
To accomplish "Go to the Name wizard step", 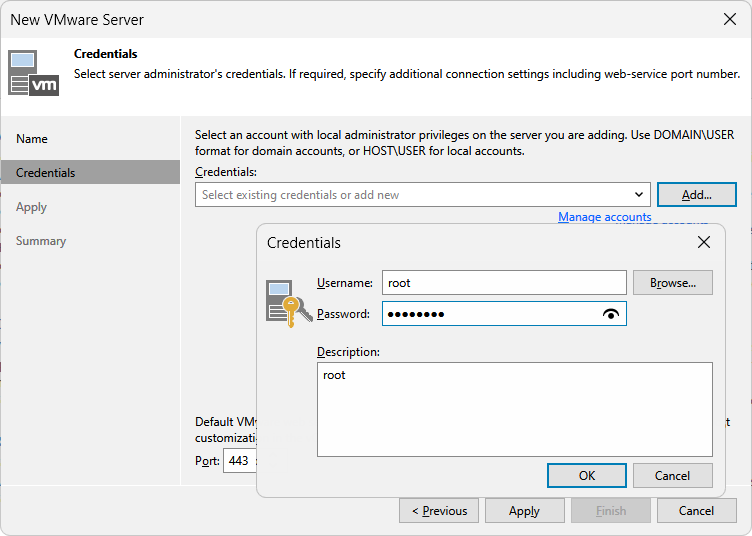I will [x=32, y=139].
